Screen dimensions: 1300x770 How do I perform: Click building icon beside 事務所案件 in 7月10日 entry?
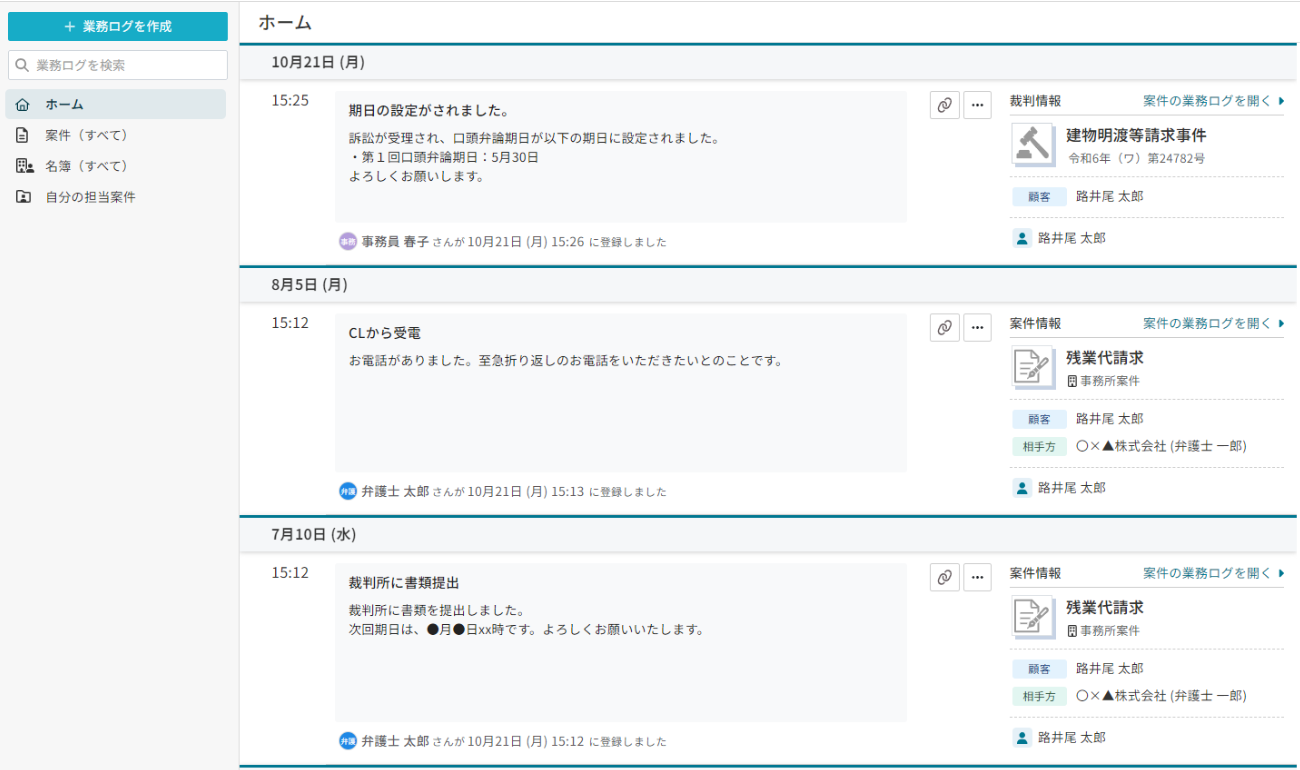tap(1073, 631)
